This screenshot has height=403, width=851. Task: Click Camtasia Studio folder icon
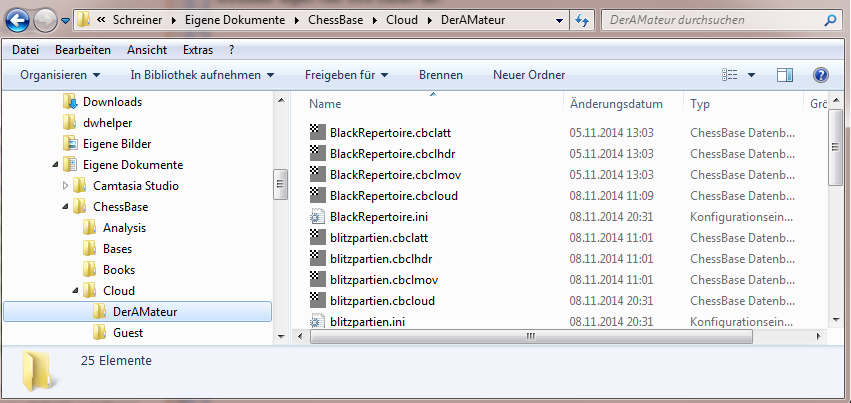(x=80, y=185)
